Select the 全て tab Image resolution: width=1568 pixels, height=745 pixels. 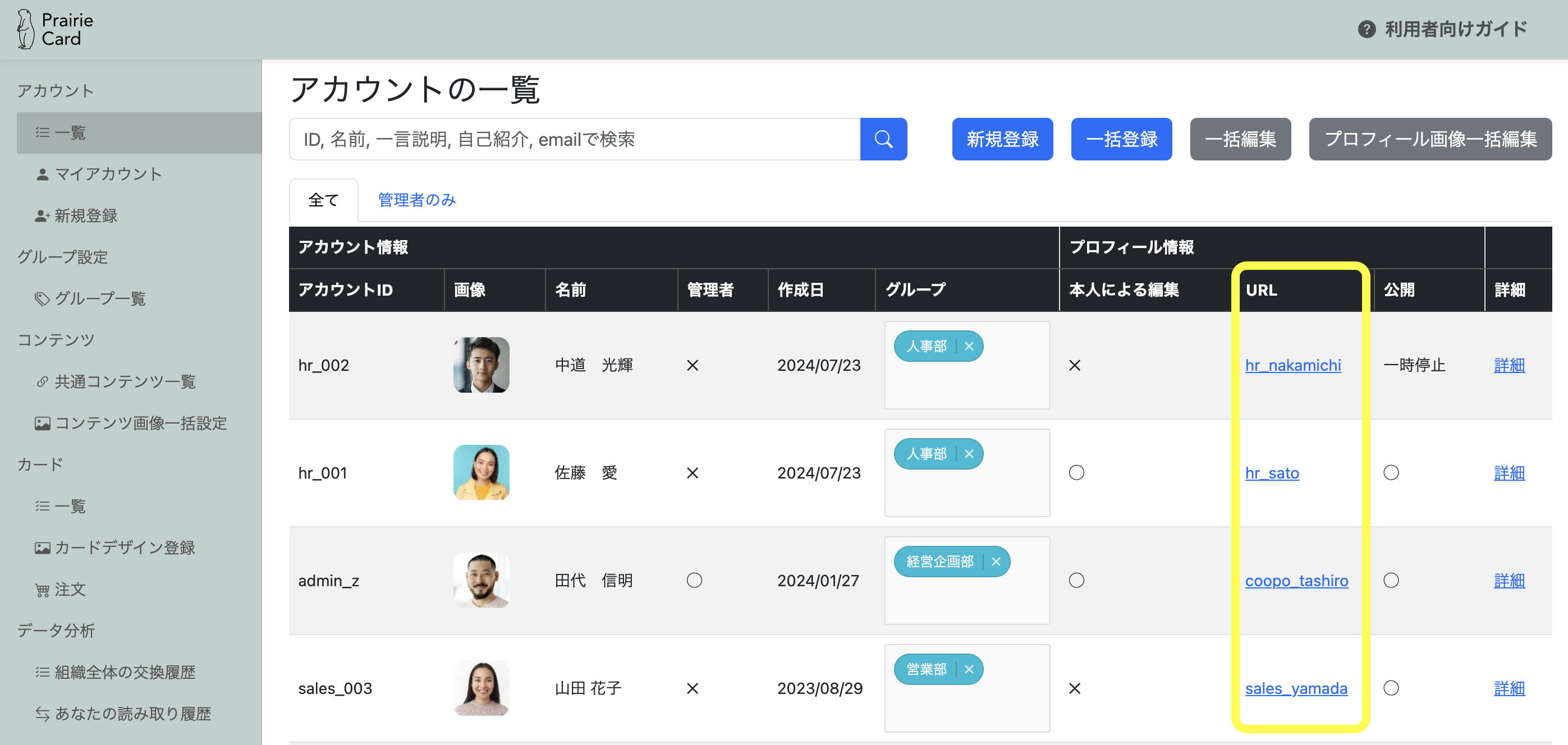(x=323, y=200)
